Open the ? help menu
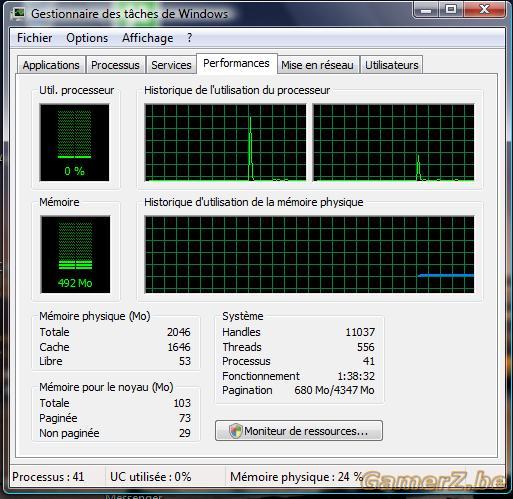 189,38
